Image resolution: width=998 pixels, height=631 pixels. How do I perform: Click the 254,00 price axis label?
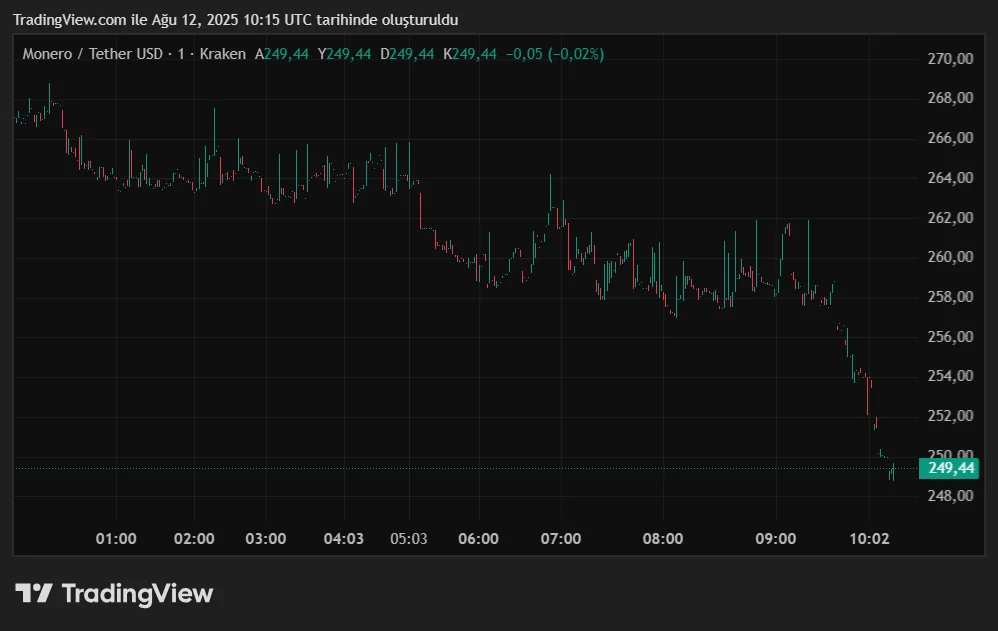click(950, 376)
